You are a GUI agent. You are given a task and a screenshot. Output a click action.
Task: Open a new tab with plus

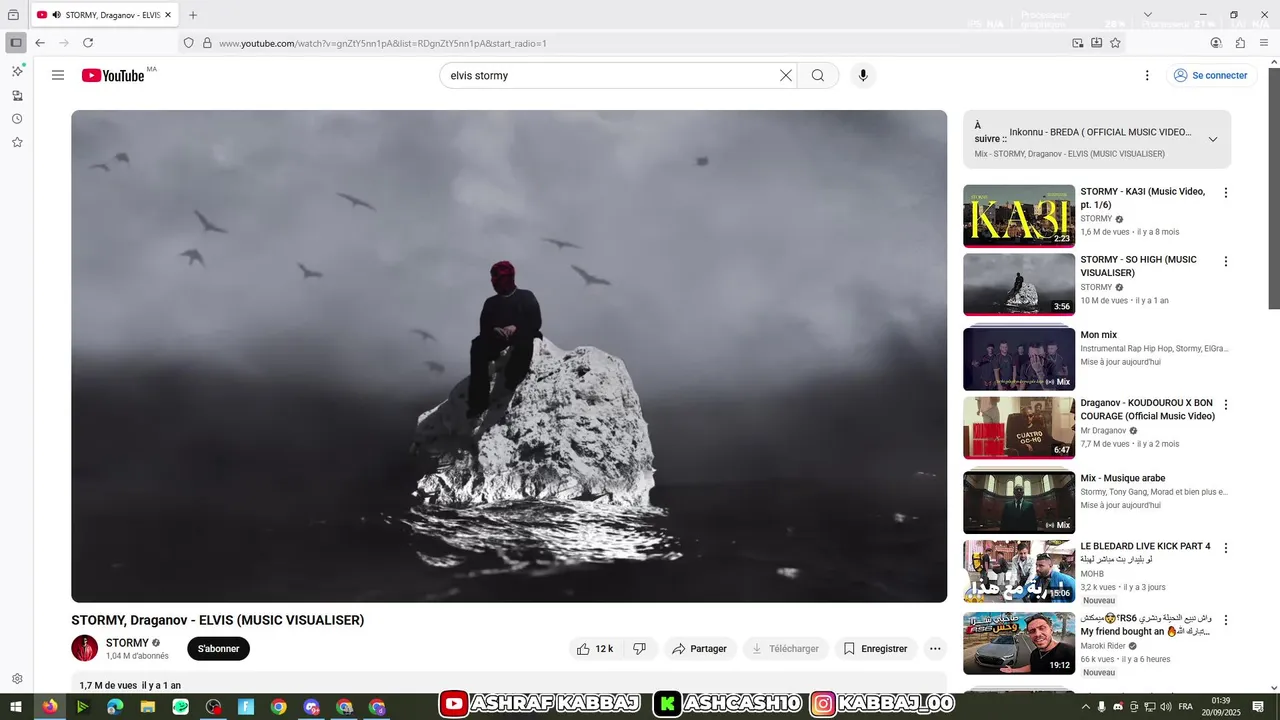click(x=193, y=15)
